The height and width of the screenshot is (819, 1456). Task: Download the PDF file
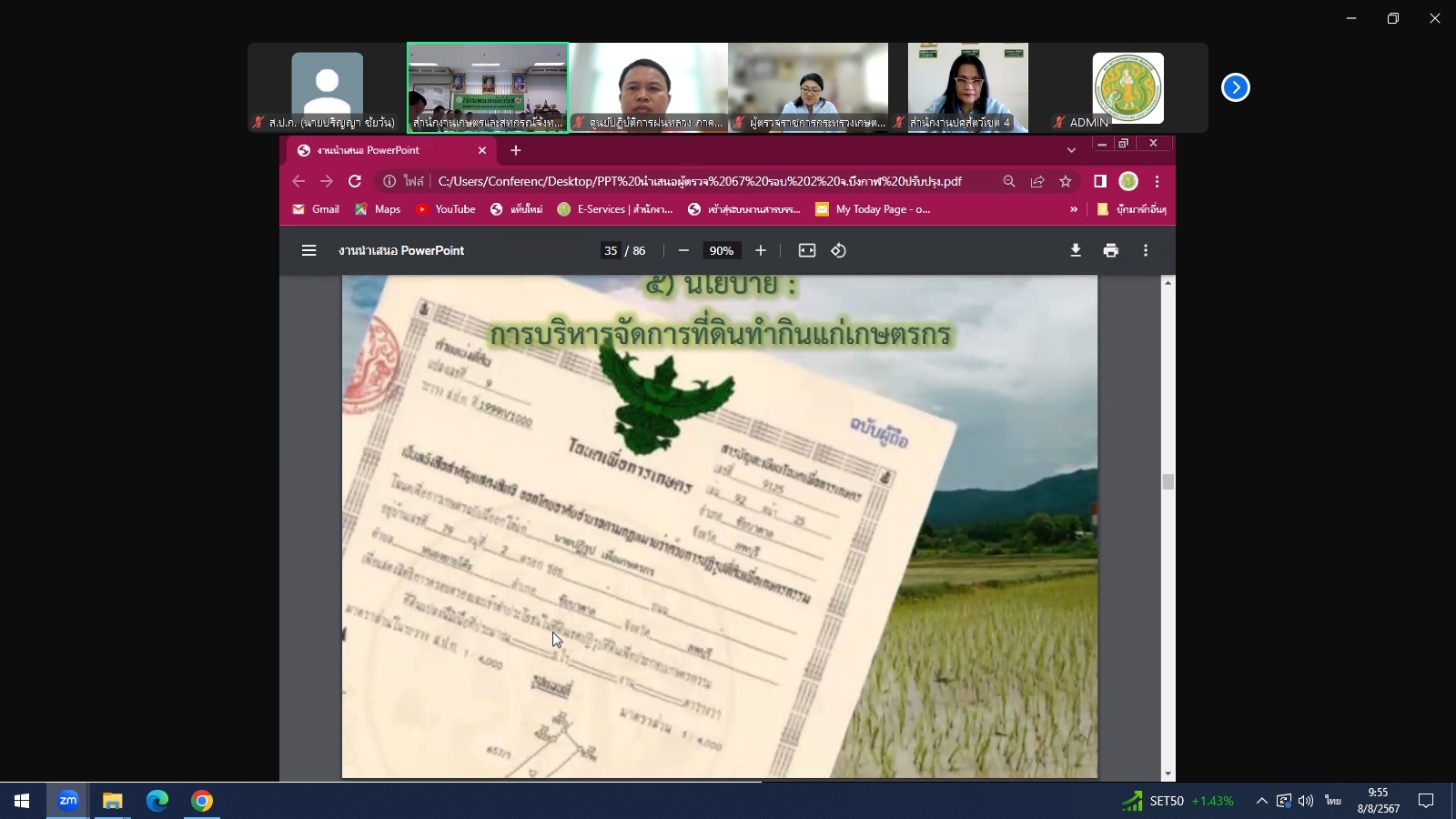click(1076, 250)
